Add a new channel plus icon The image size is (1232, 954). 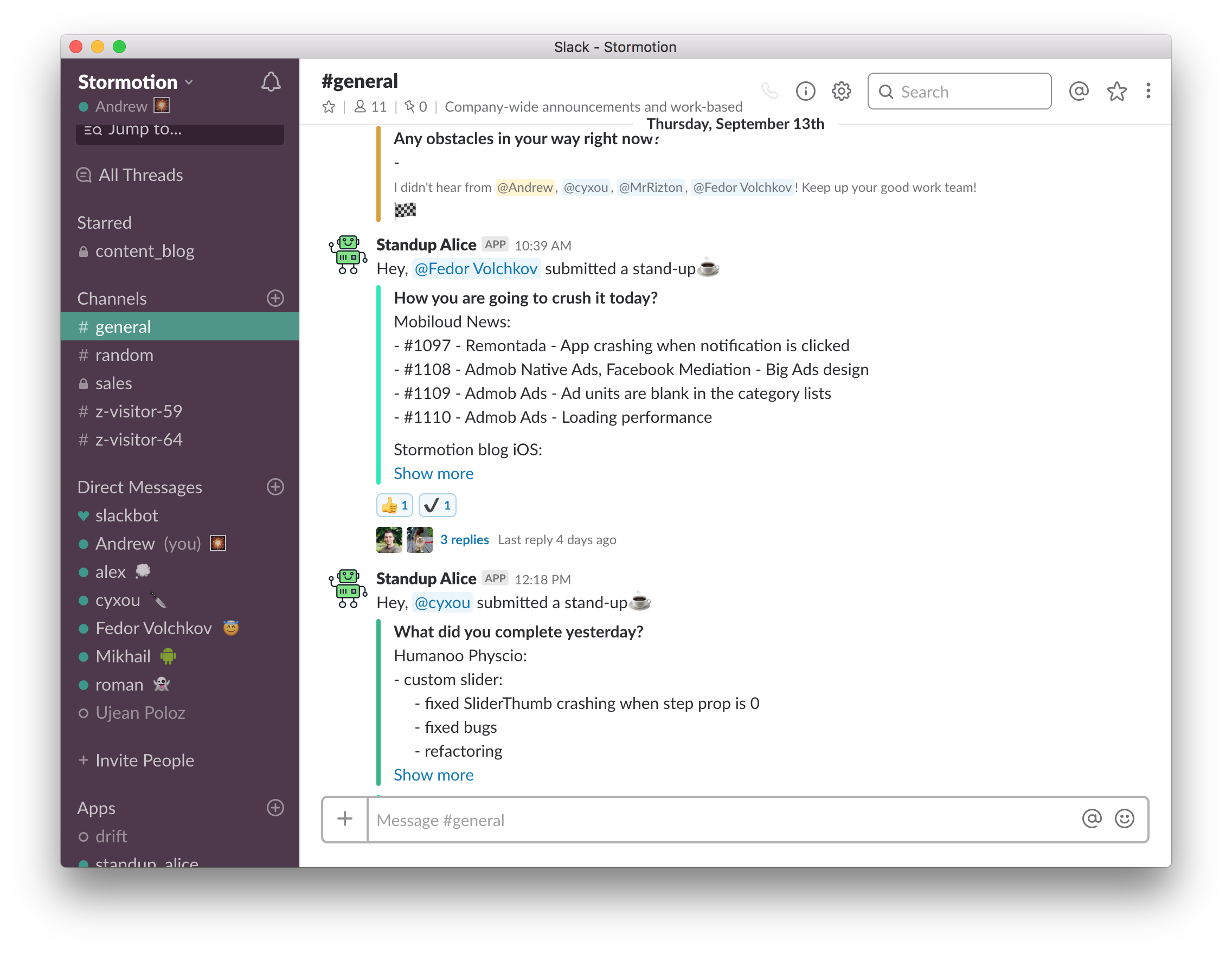pyautogui.click(x=275, y=298)
